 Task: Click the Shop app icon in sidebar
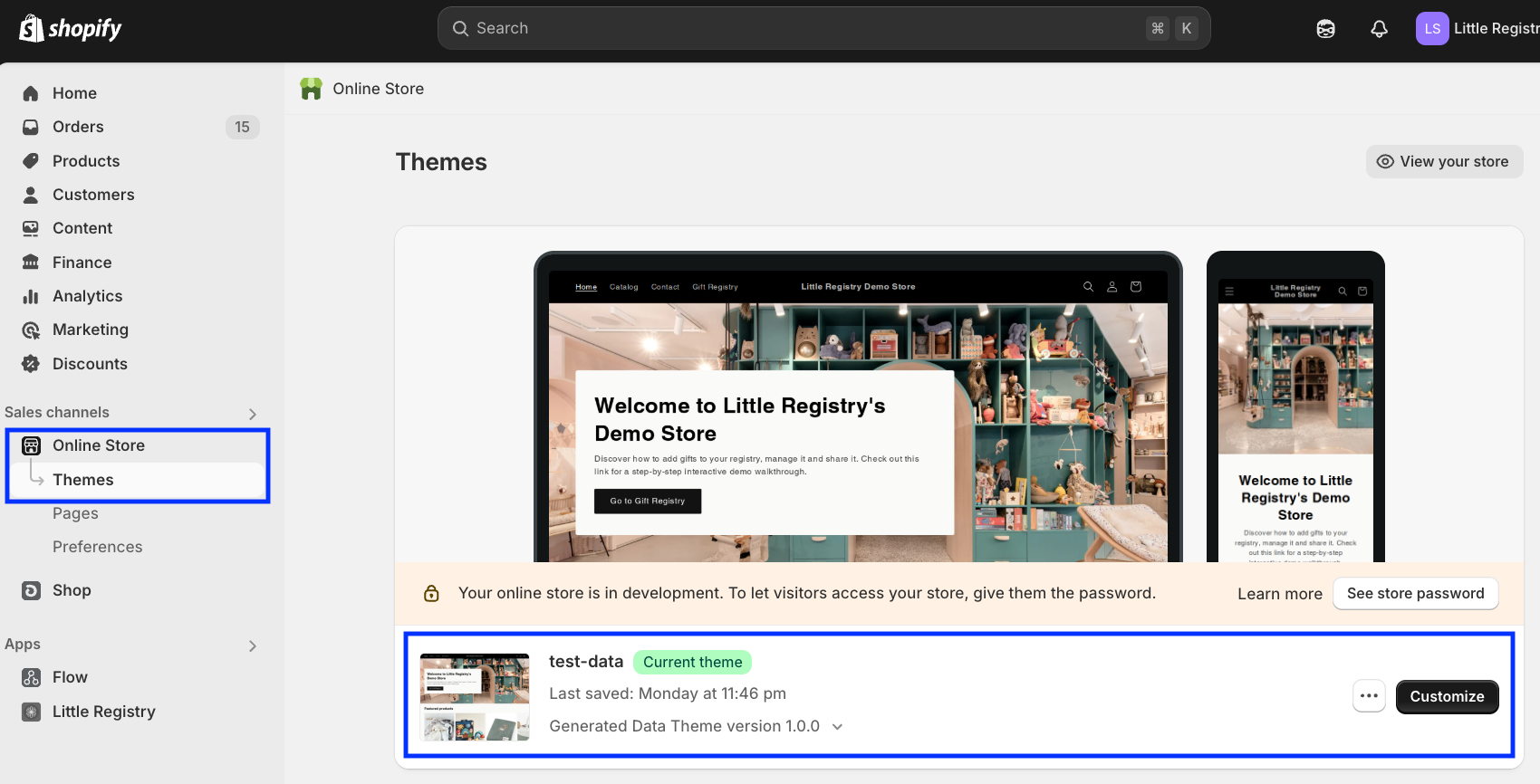point(31,590)
